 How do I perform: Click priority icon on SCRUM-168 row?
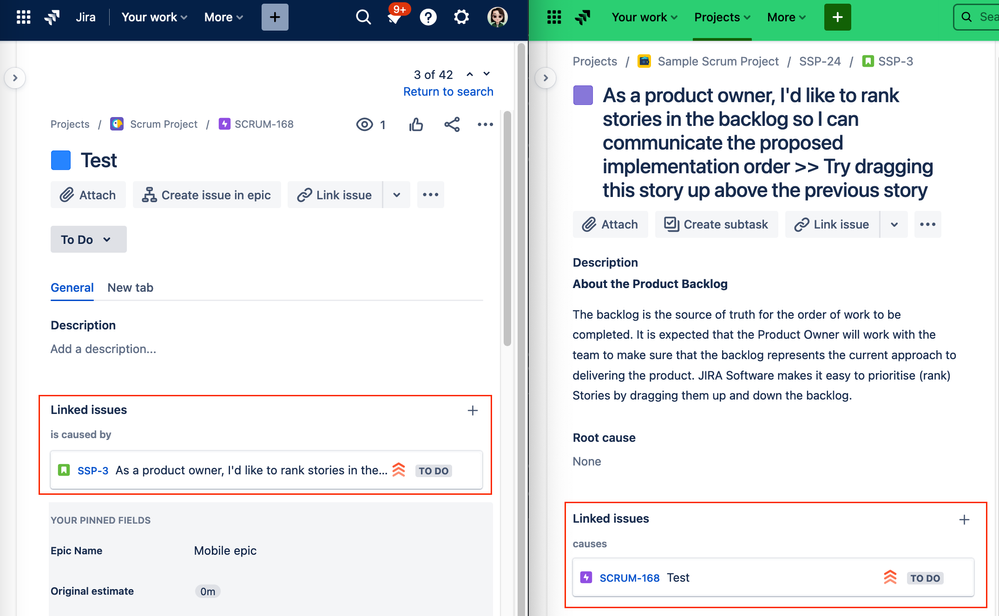pyautogui.click(x=890, y=577)
